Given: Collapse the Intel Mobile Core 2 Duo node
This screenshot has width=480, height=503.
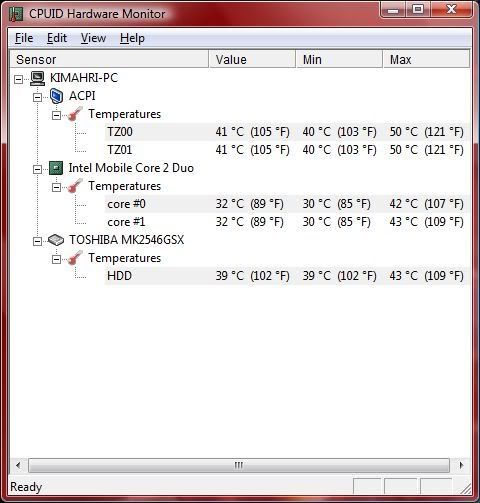Looking at the screenshot, I should tap(37, 169).
